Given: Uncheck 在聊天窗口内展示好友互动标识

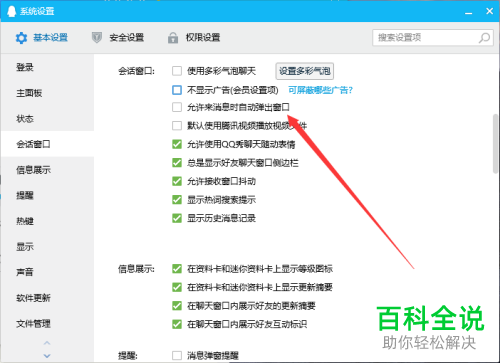Looking at the screenshot, I should pyautogui.click(x=177, y=324).
